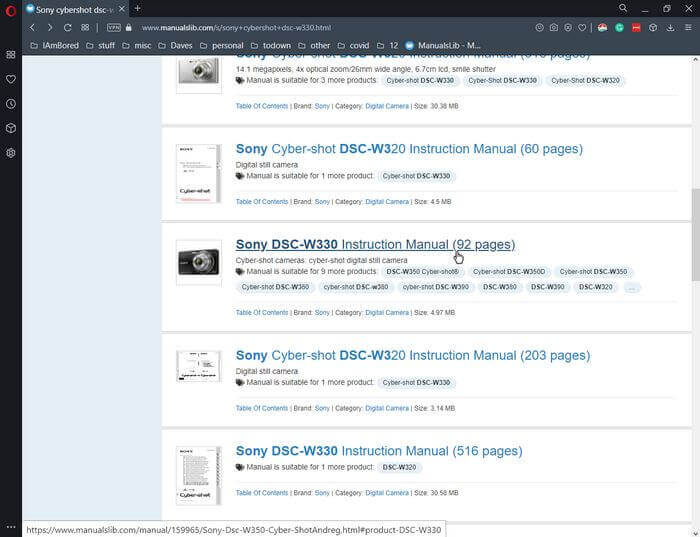Expand more product tags with ellipsis

pos(632,288)
